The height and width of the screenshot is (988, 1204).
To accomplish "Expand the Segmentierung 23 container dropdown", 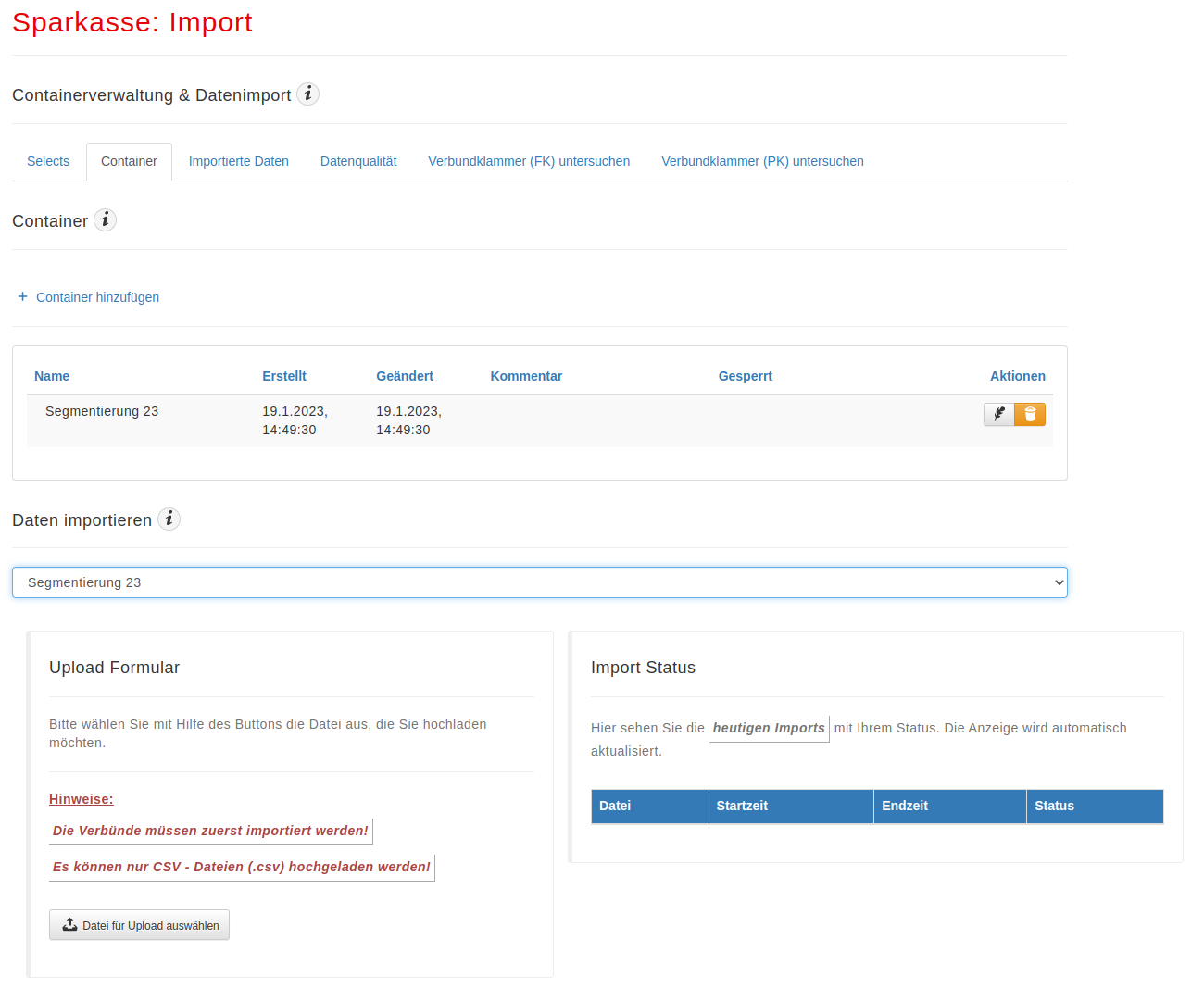I will [540, 582].
